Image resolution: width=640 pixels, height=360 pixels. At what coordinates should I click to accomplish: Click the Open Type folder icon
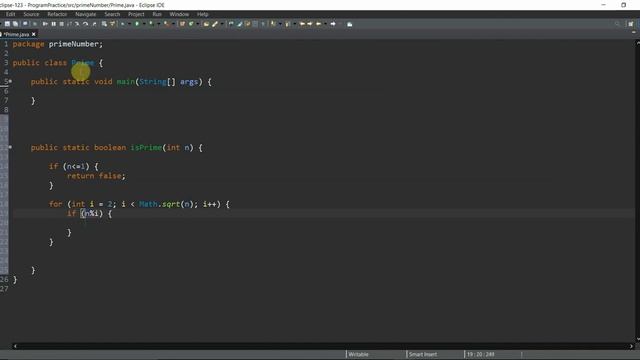[x=206, y=24]
